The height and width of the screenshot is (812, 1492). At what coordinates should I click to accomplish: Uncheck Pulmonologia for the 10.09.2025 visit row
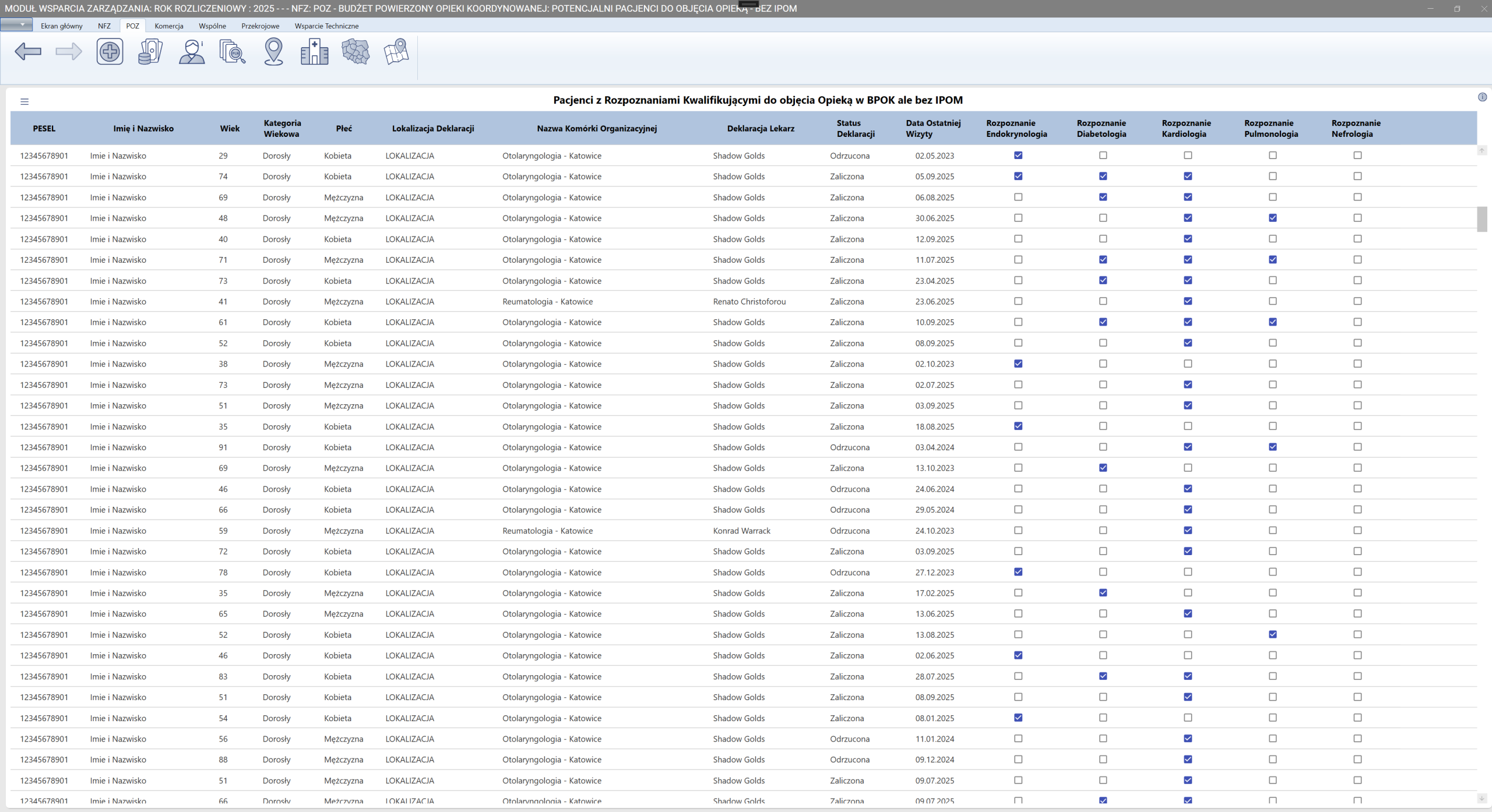coord(1273,322)
